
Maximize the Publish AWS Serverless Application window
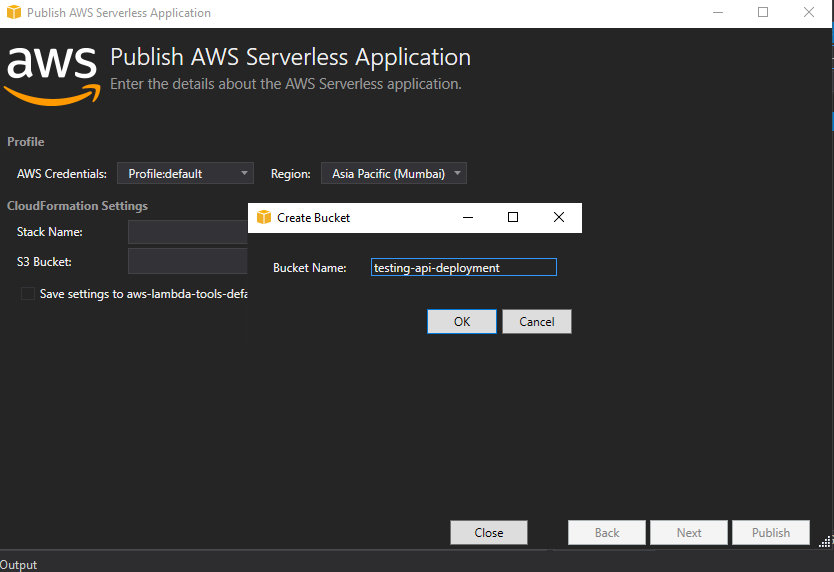[x=763, y=12]
